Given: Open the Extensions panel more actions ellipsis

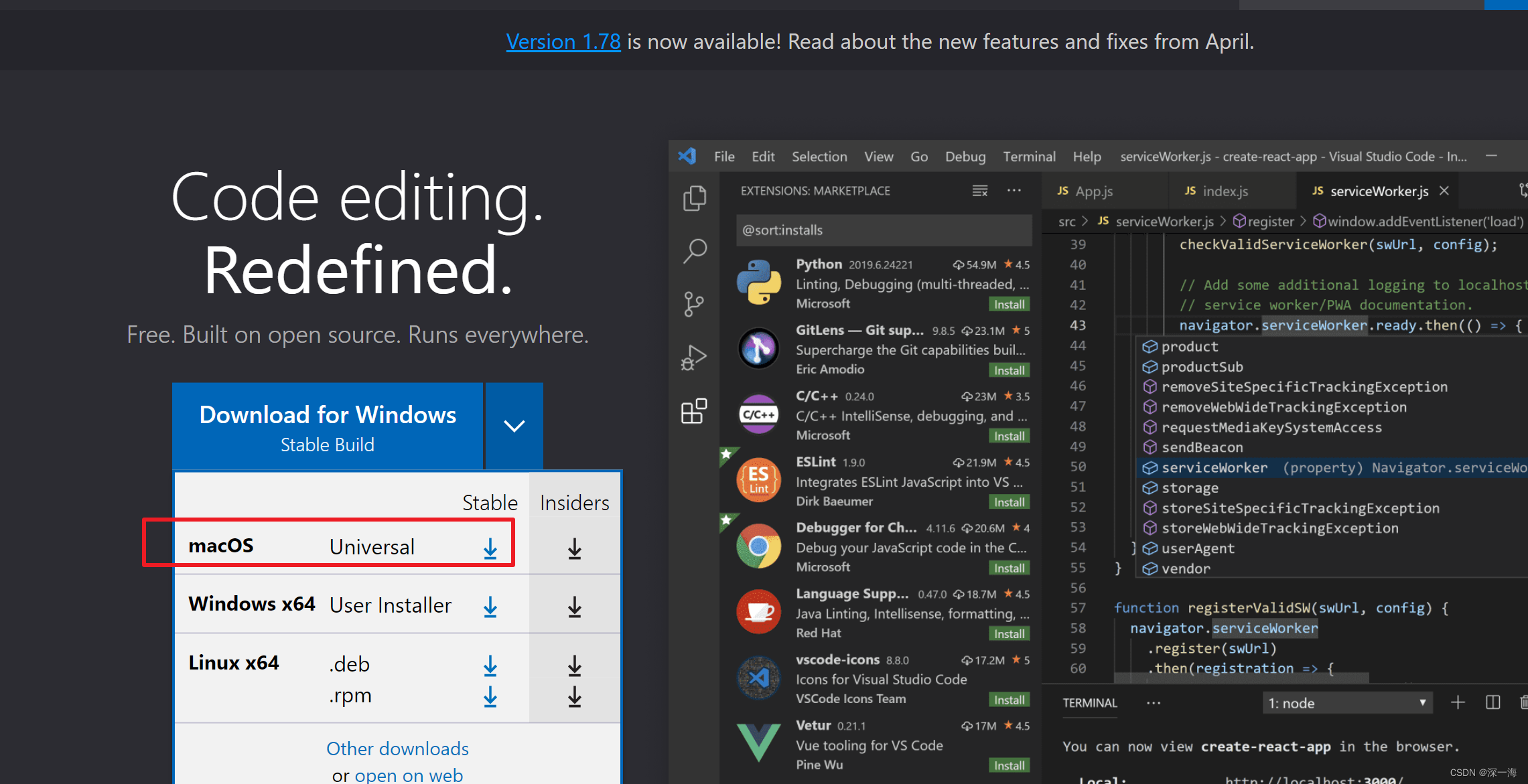Looking at the screenshot, I should 1014,191.
